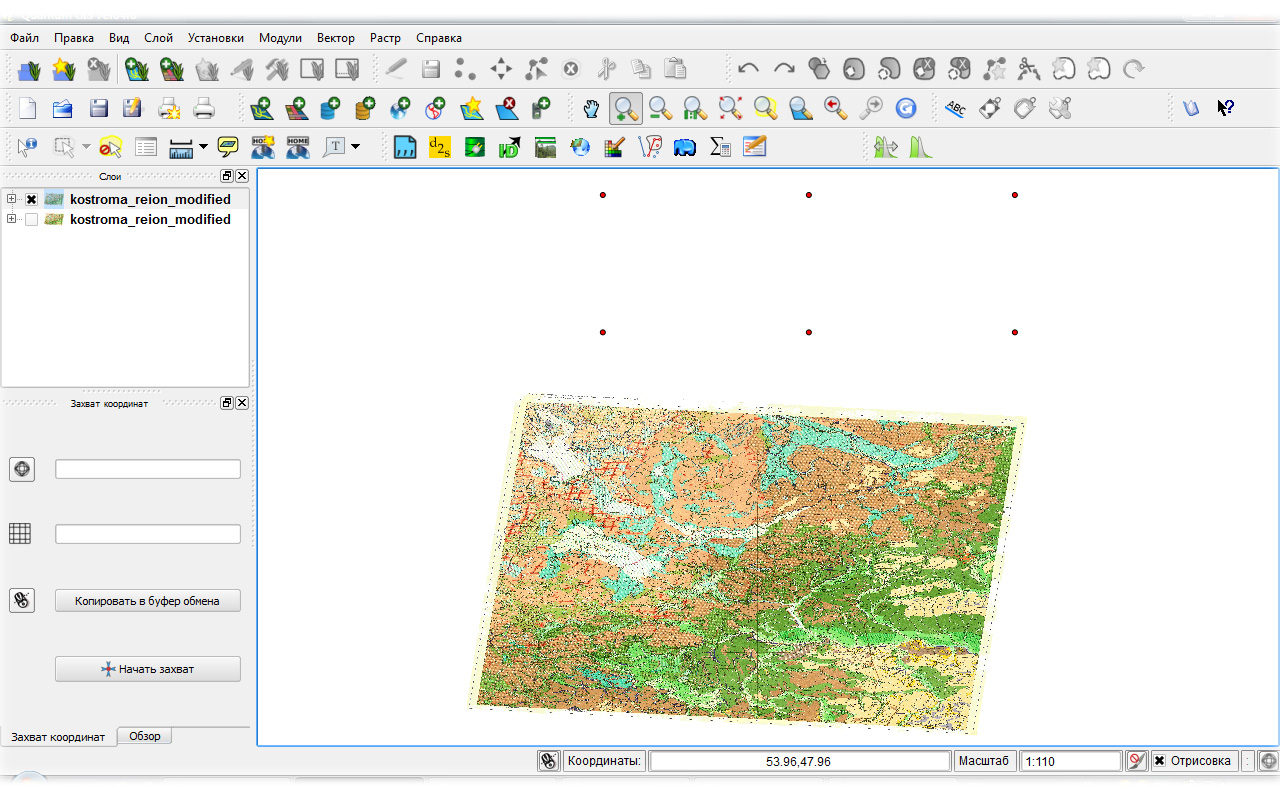This screenshot has height=800, width=1280.
Task: Expand the first kostroma_reion_modified layer tree
Action: tap(12, 199)
